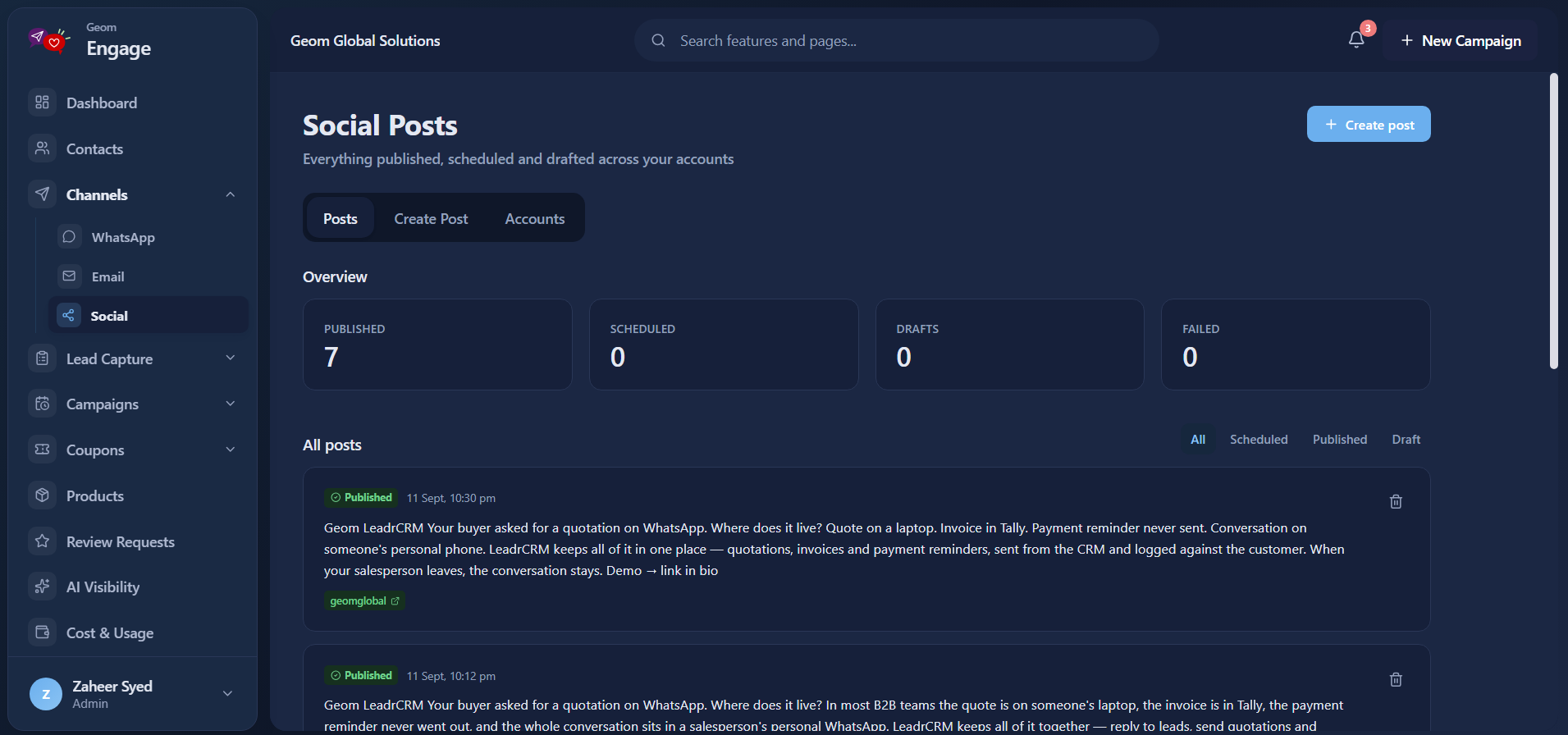The image size is (1568, 735).
Task: Click the Dashboard sidebar icon
Action: point(42,103)
